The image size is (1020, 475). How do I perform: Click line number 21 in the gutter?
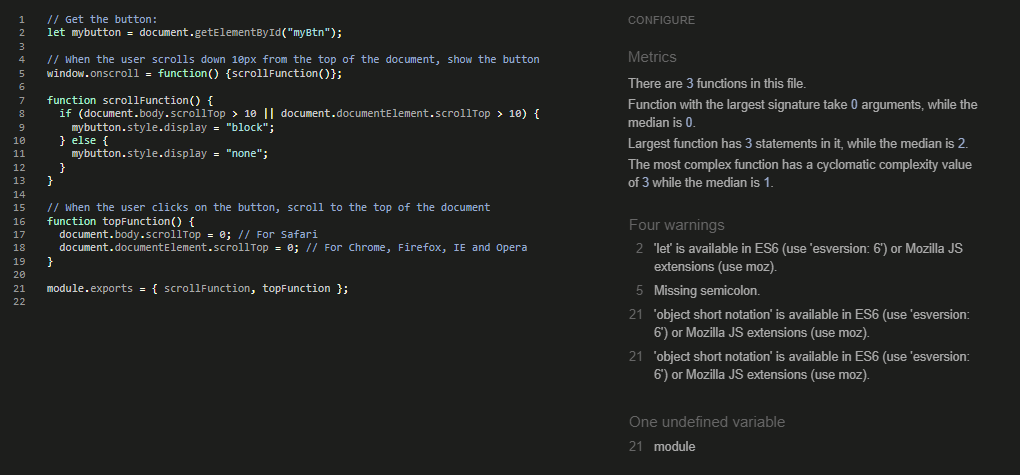click(18, 288)
